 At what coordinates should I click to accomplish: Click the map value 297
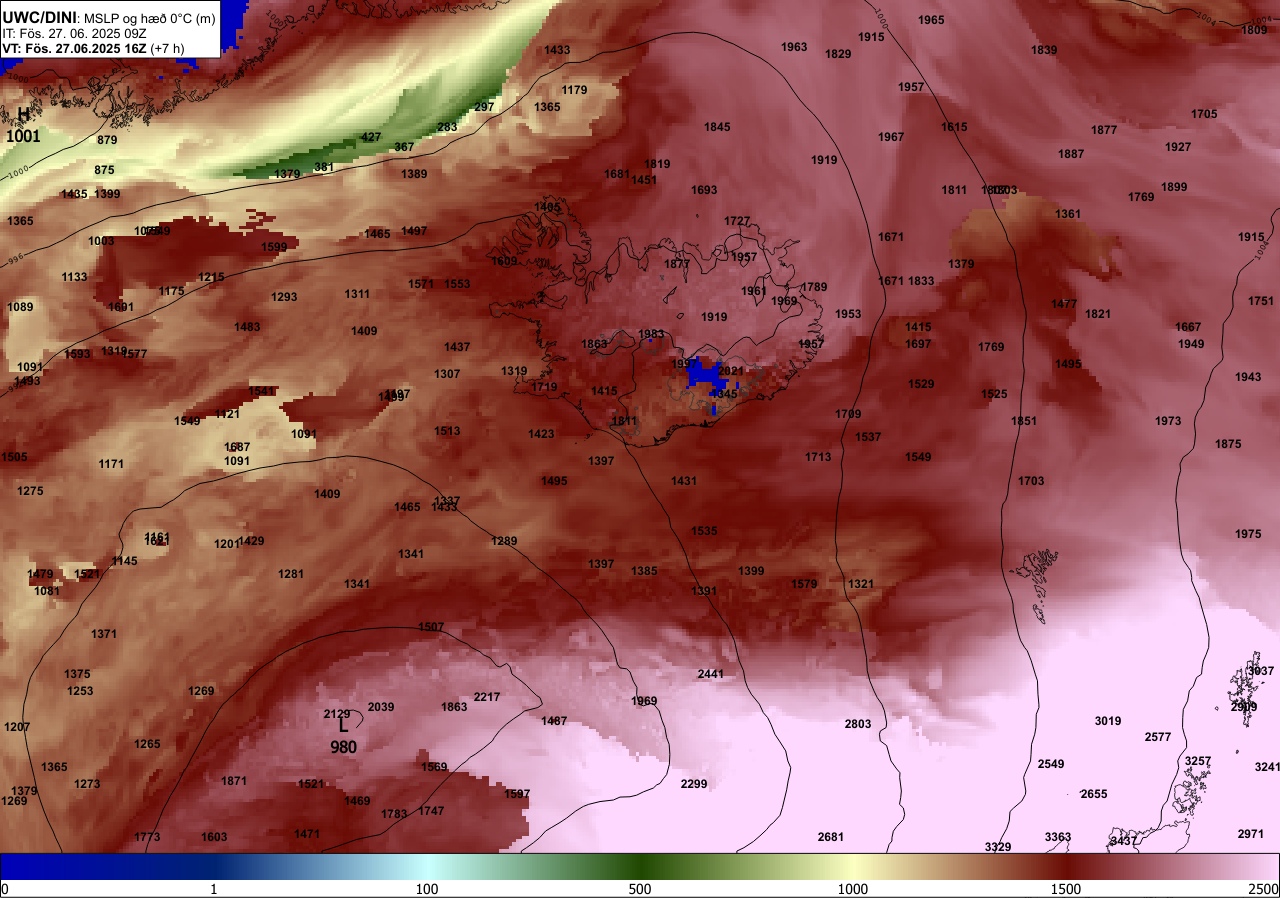coord(484,107)
